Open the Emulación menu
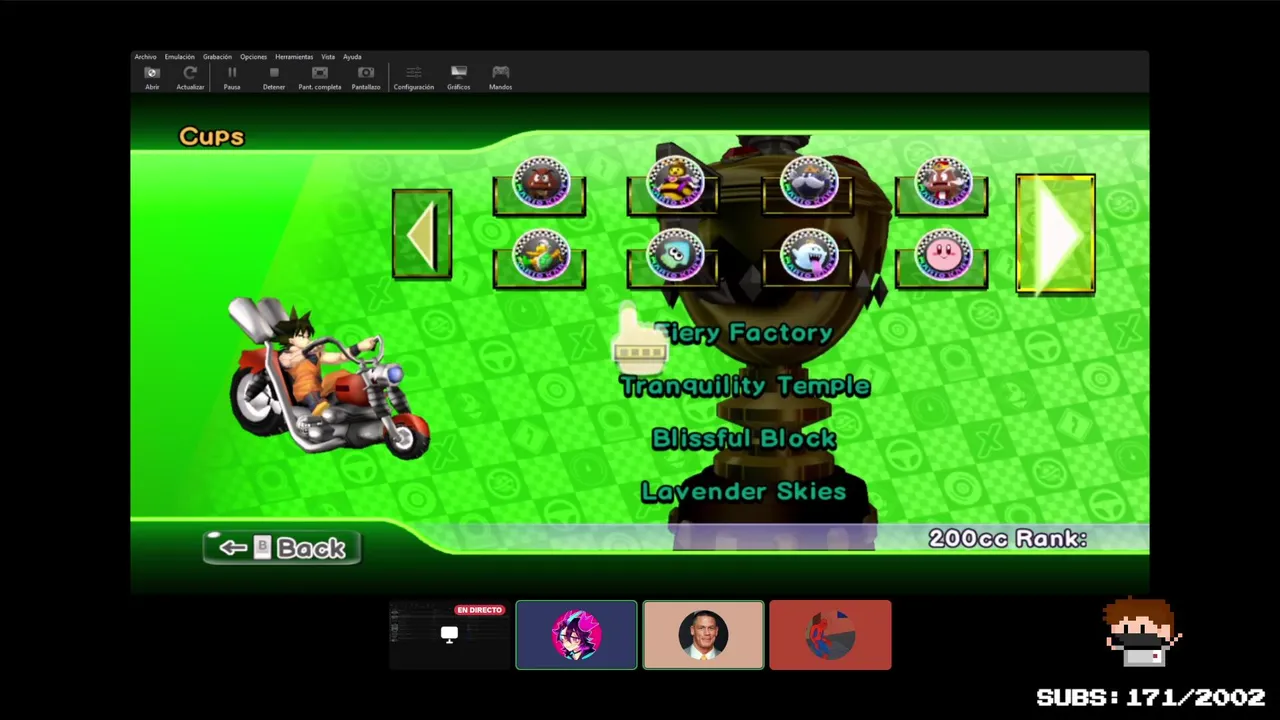This screenshot has height=720, width=1280. coord(180,57)
